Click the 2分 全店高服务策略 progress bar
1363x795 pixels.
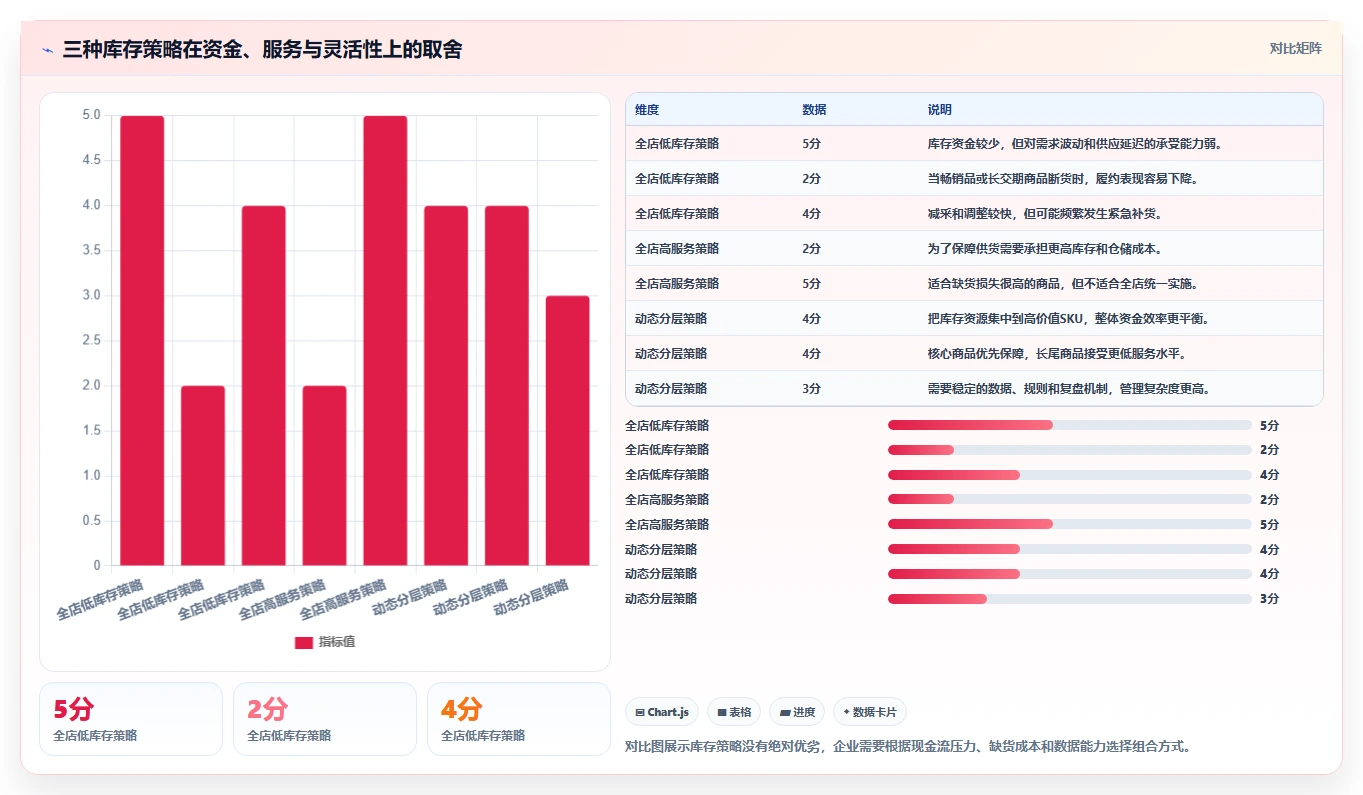1070,499
